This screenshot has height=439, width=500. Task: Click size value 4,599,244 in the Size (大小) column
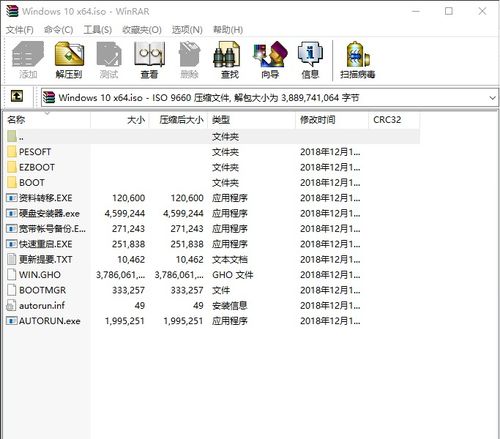[125, 213]
